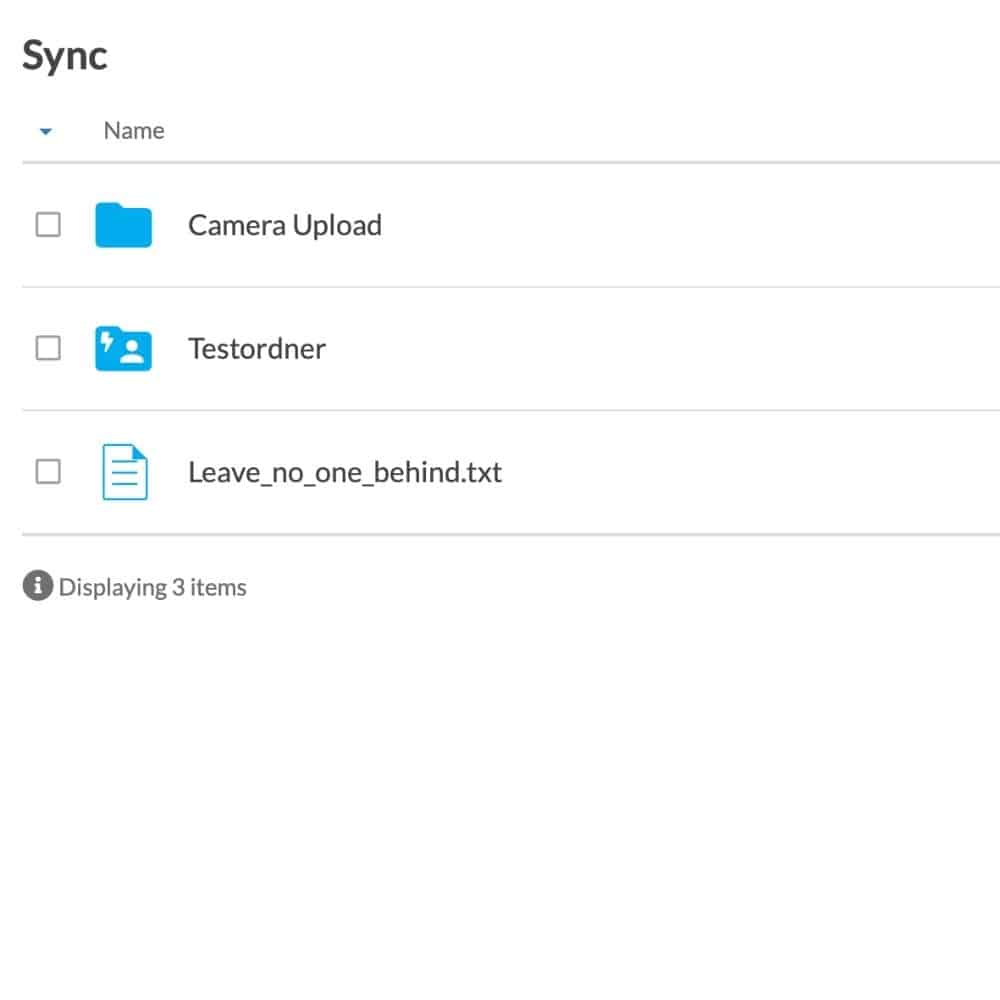
Task: Open Leave_no_one_behind.txt file name
Action: 345,473
